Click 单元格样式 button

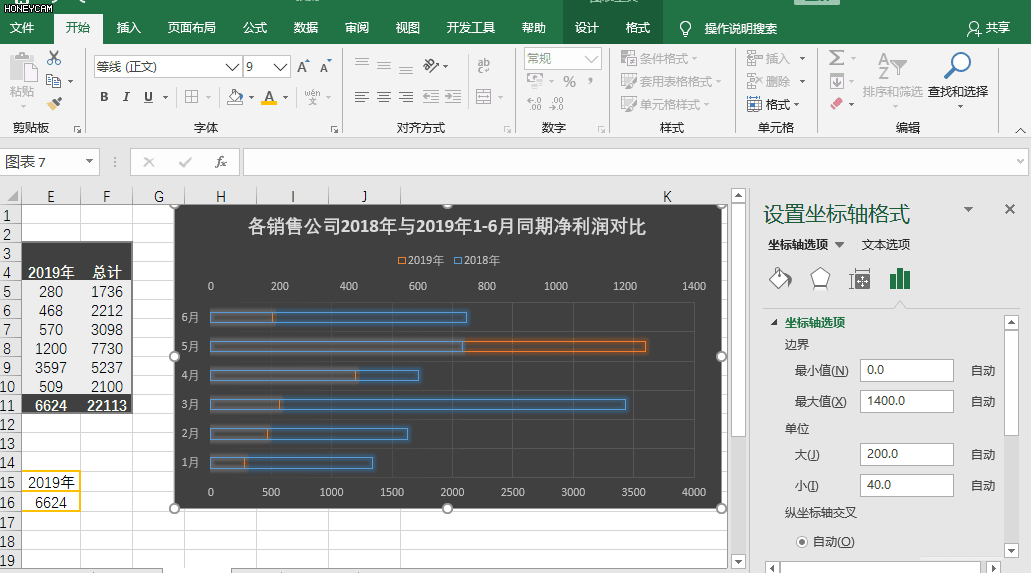665,104
